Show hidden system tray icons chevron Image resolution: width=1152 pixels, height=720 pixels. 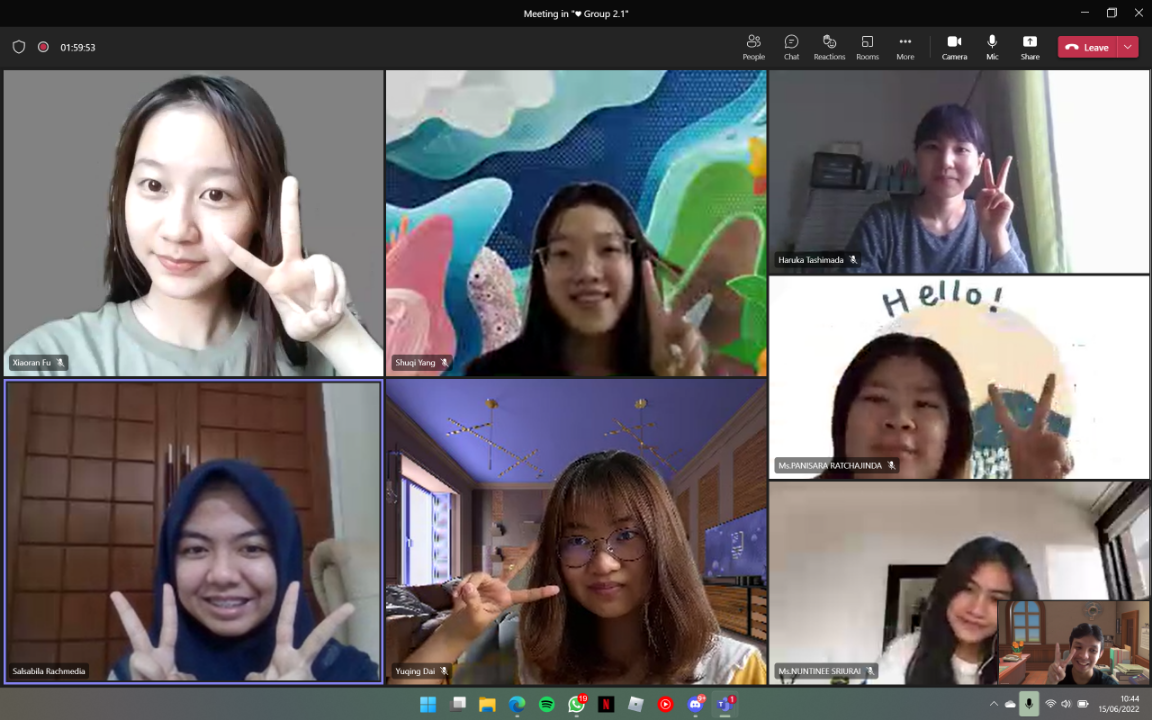(x=993, y=704)
